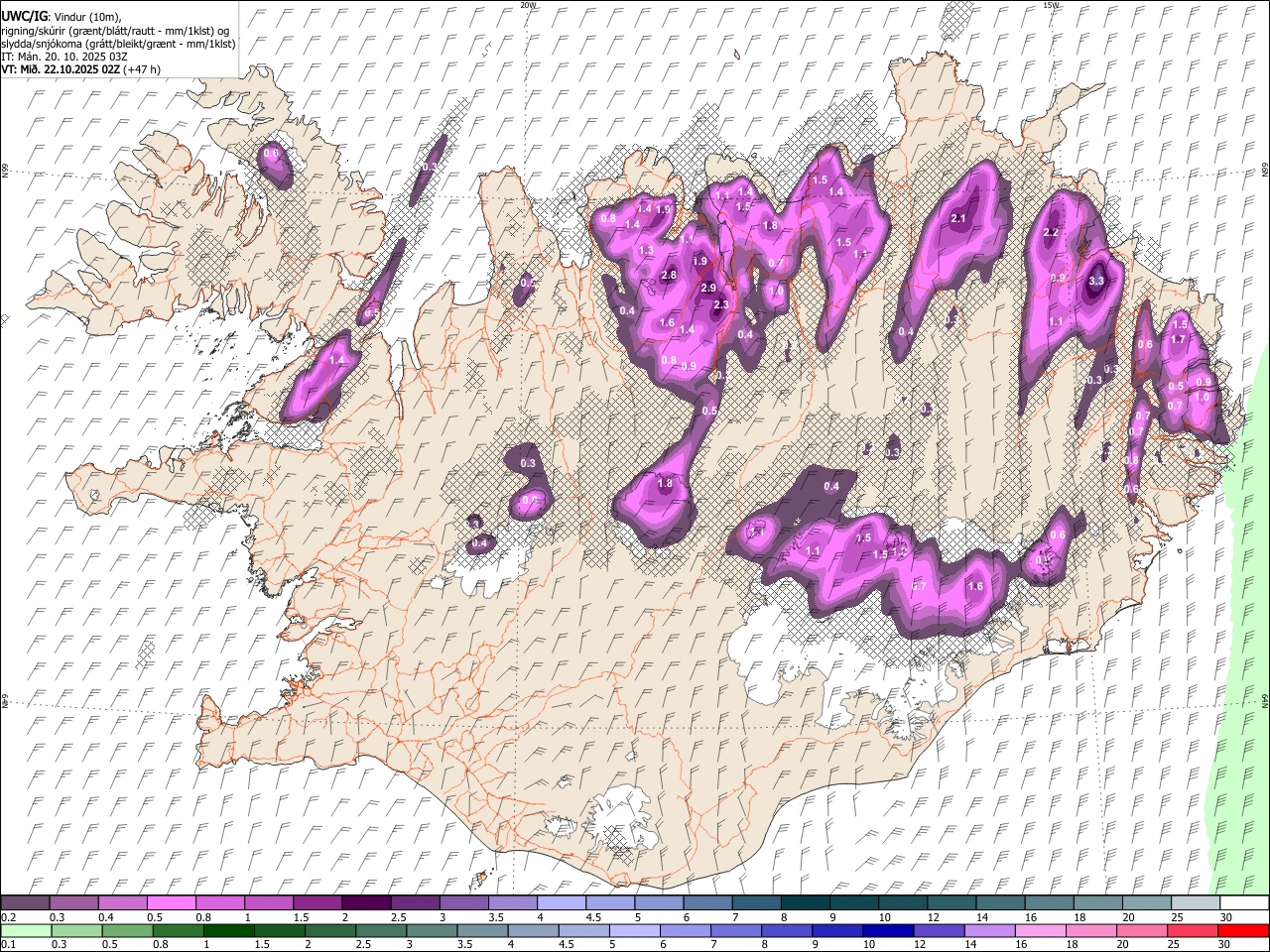Select the darkest purple 2 swatch, upper row
The width and height of the screenshot is (1270, 952).
coord(366,903)
